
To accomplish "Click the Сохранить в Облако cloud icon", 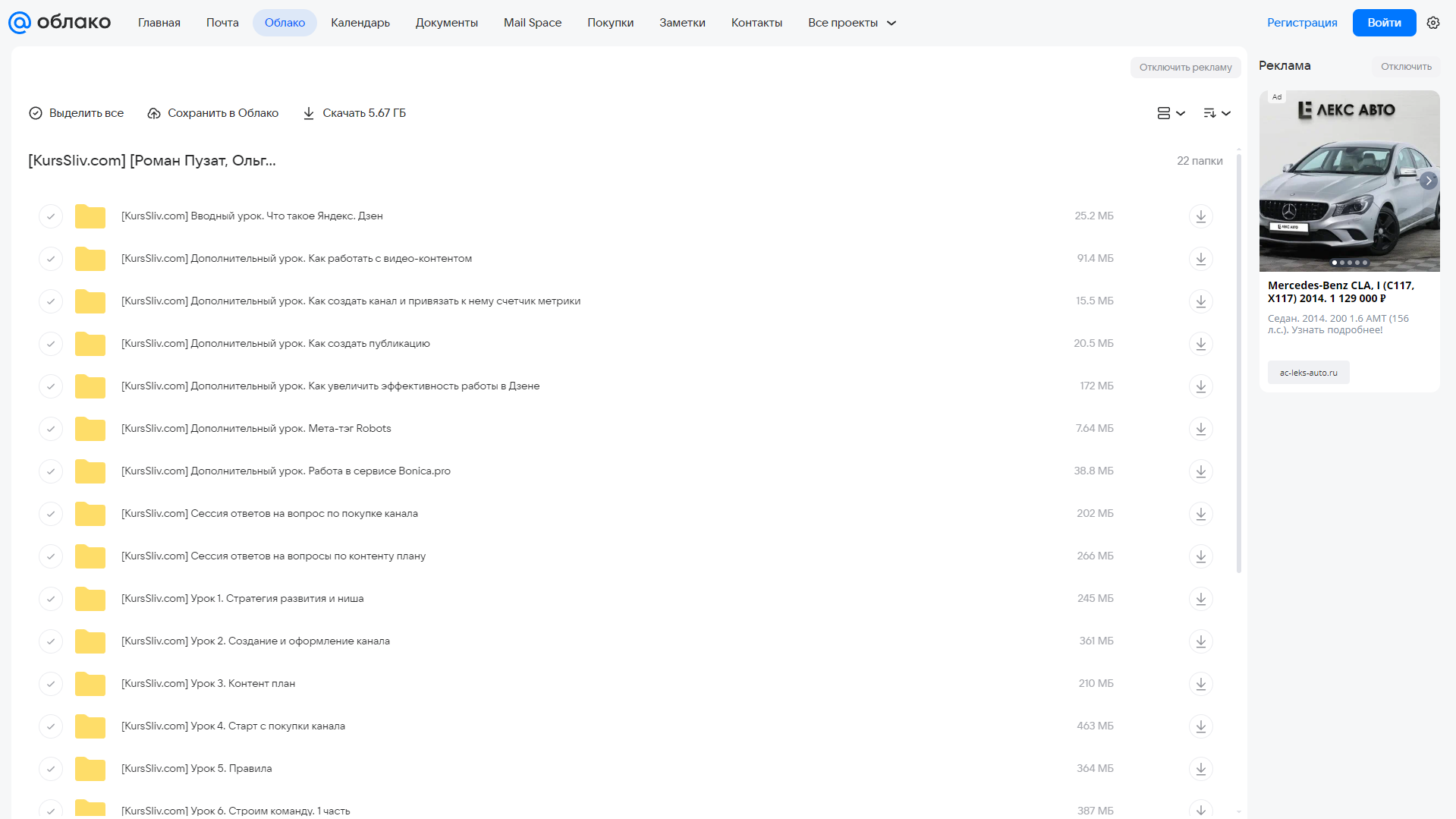I will pyautogui.click(x=154, y=113).
